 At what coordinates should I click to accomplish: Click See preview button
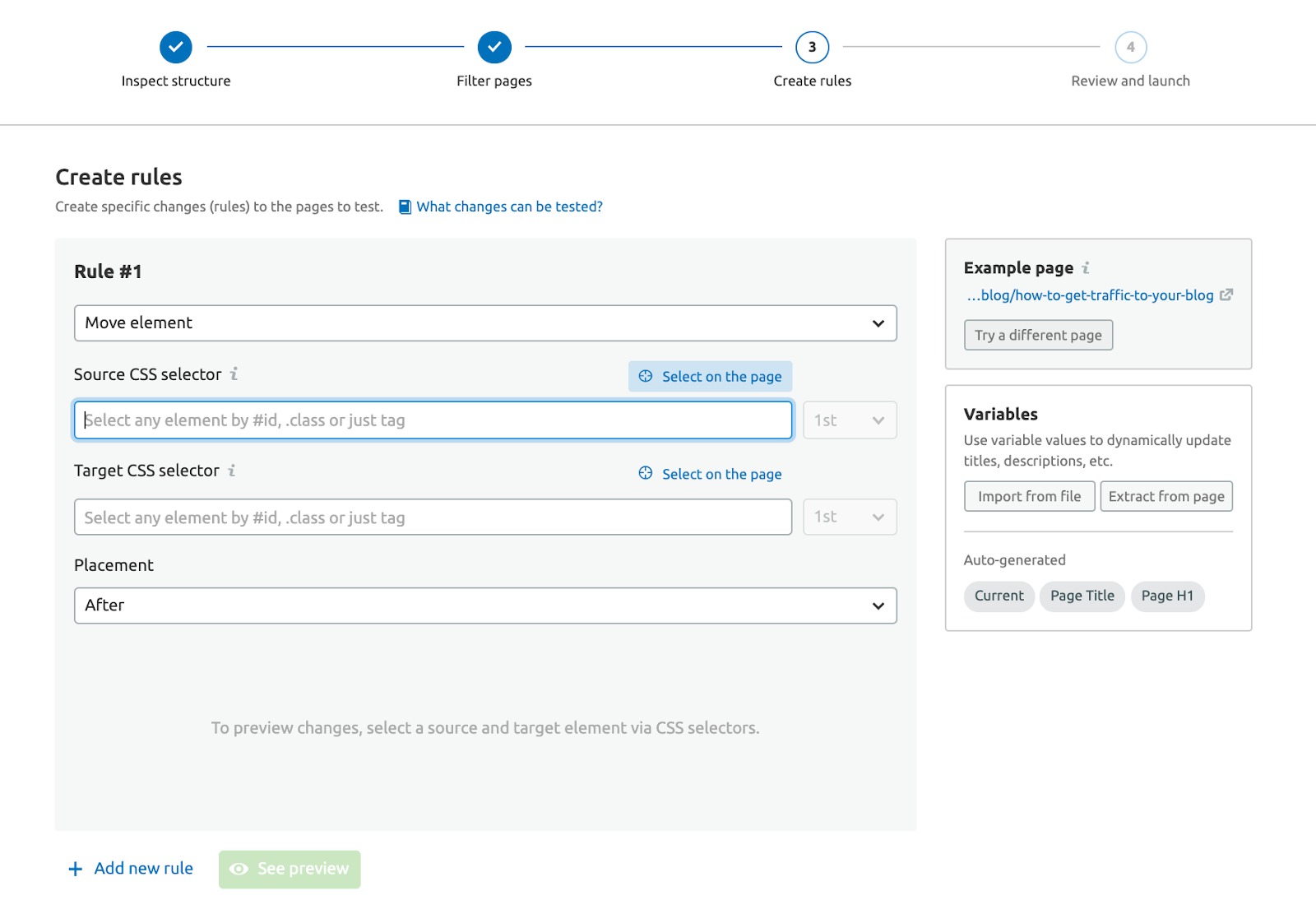click(x=290, y=869)
